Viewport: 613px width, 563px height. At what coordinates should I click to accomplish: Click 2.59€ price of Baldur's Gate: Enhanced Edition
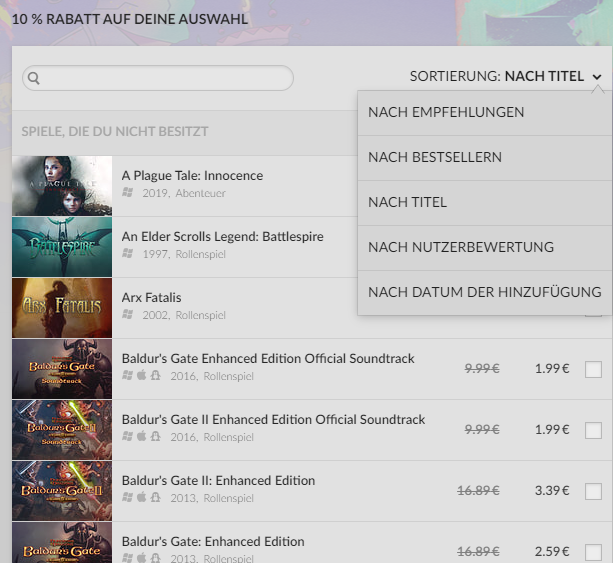[x=552, y=552]
